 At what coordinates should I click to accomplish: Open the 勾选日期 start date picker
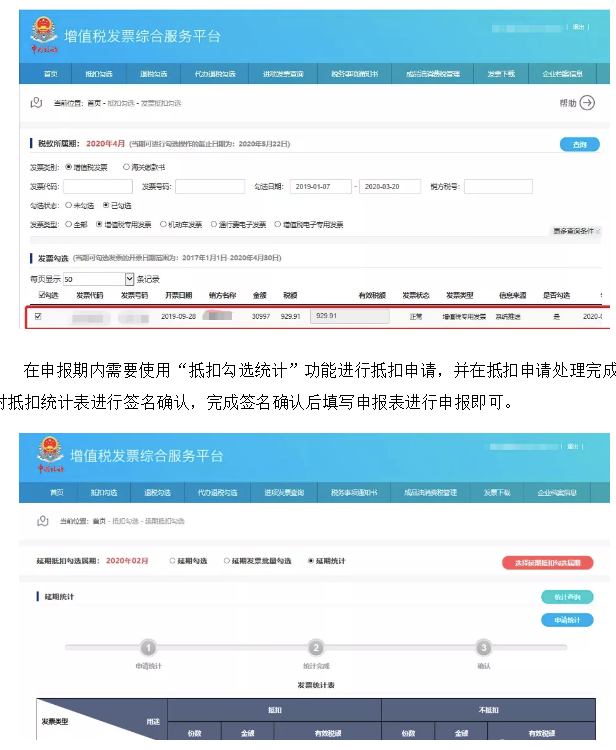322,187
